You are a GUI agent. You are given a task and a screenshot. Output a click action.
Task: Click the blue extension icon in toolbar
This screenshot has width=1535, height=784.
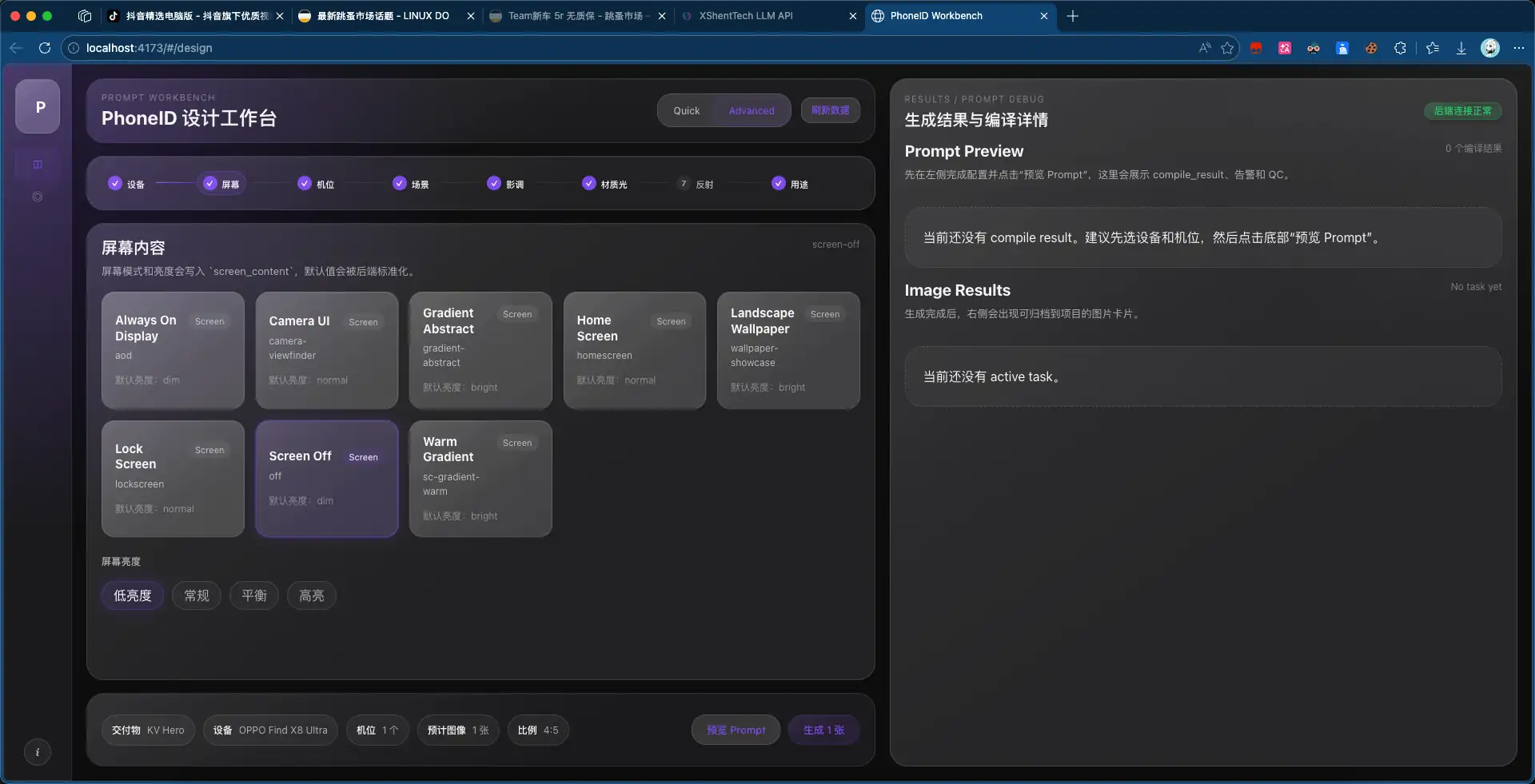[x=1342, y=48]
